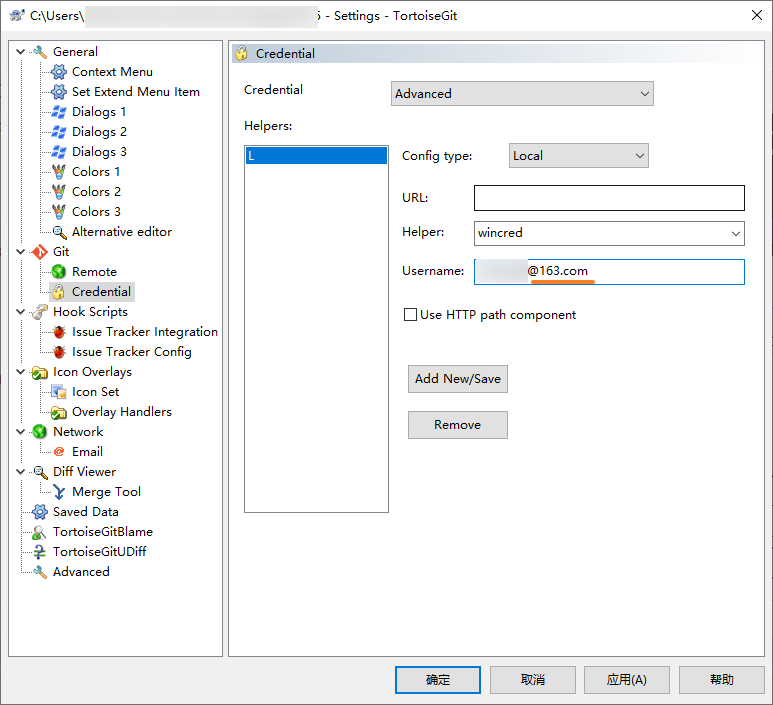Click the Context Menu gear icon

tap(59, 72)
